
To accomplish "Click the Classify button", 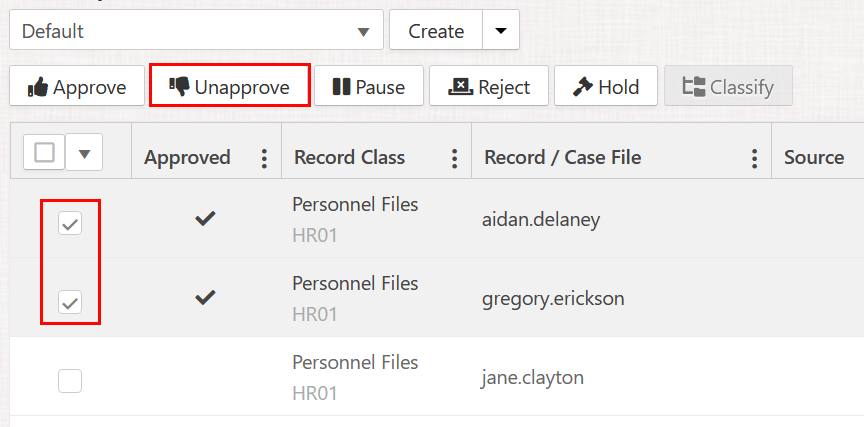I will (728, 87).
